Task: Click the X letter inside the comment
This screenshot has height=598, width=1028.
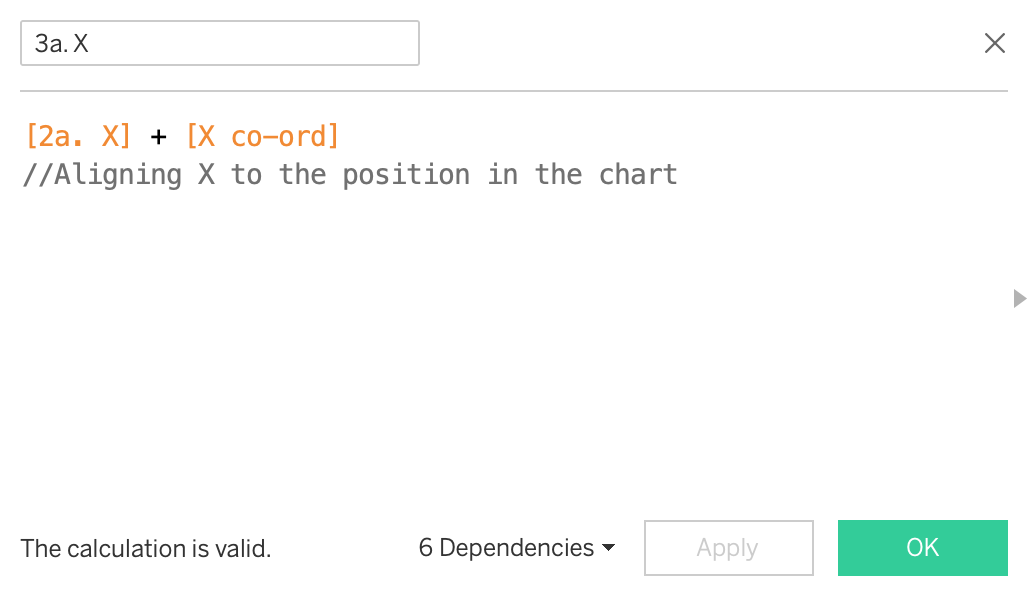Action: pyautogui.click(x=206, y=175)
